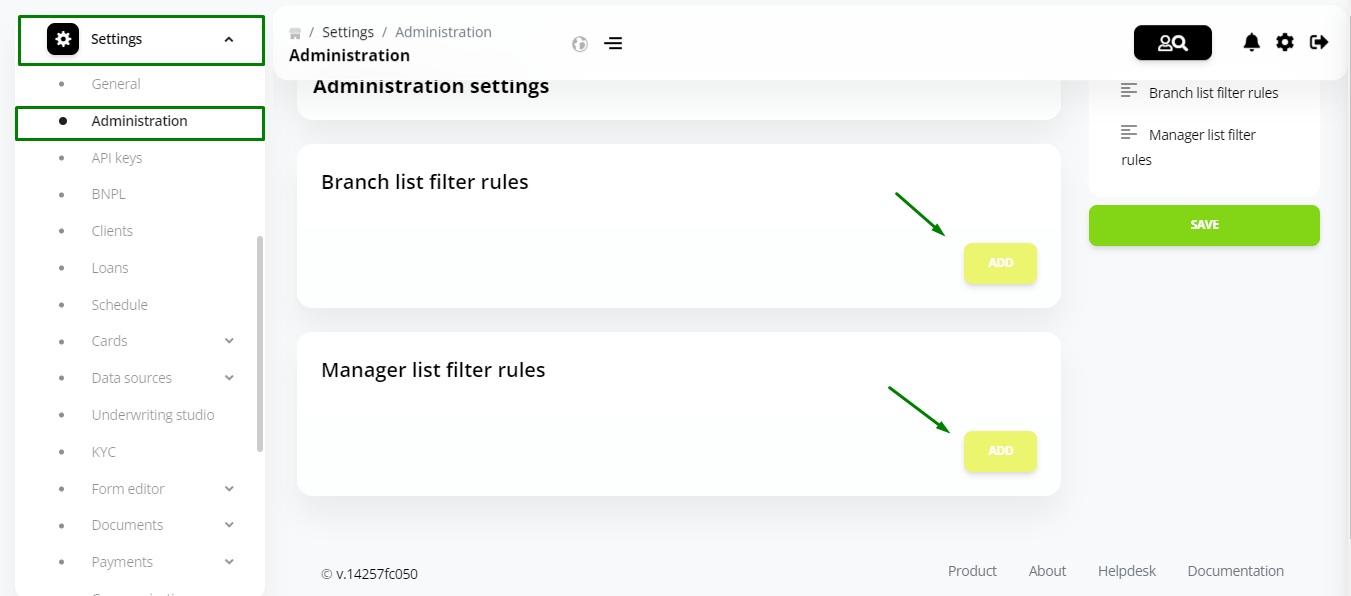Open the client search icon button
The height and width of the screenshot is (596, 1351).
pos(1172,43)
